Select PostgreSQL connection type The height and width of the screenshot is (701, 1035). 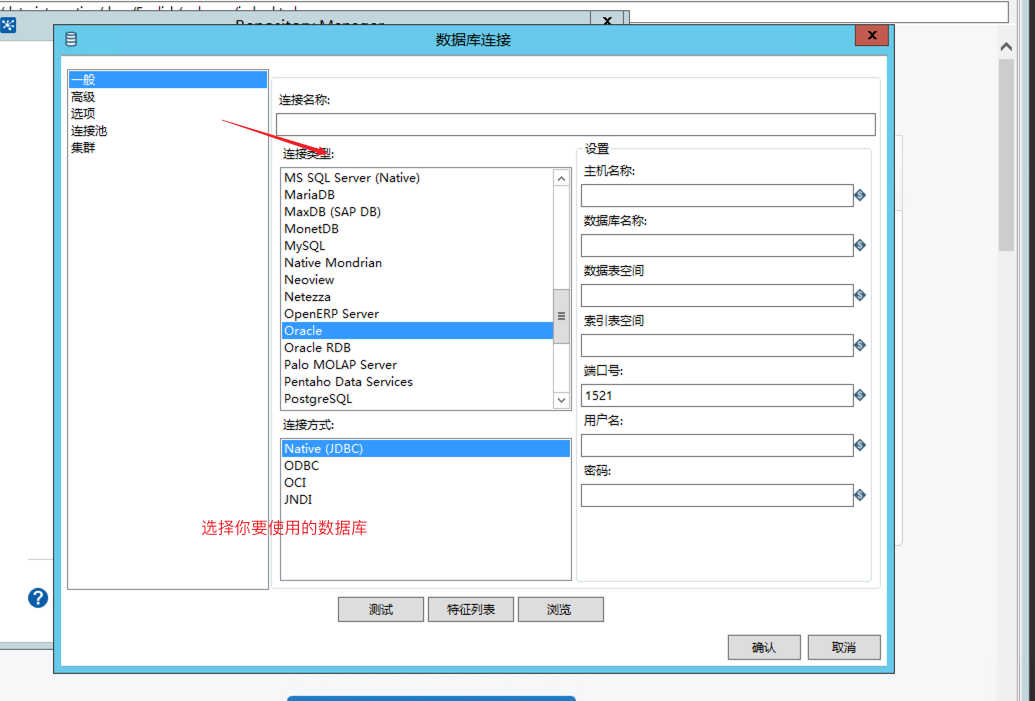point(417,399)
